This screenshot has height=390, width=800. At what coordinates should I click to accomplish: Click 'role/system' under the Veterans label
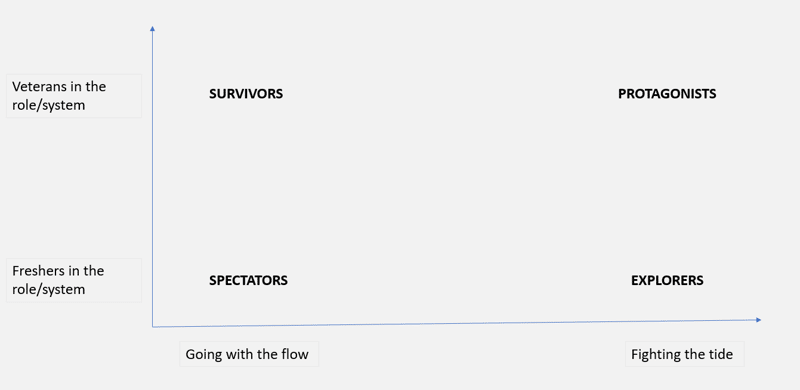point(48,106)
